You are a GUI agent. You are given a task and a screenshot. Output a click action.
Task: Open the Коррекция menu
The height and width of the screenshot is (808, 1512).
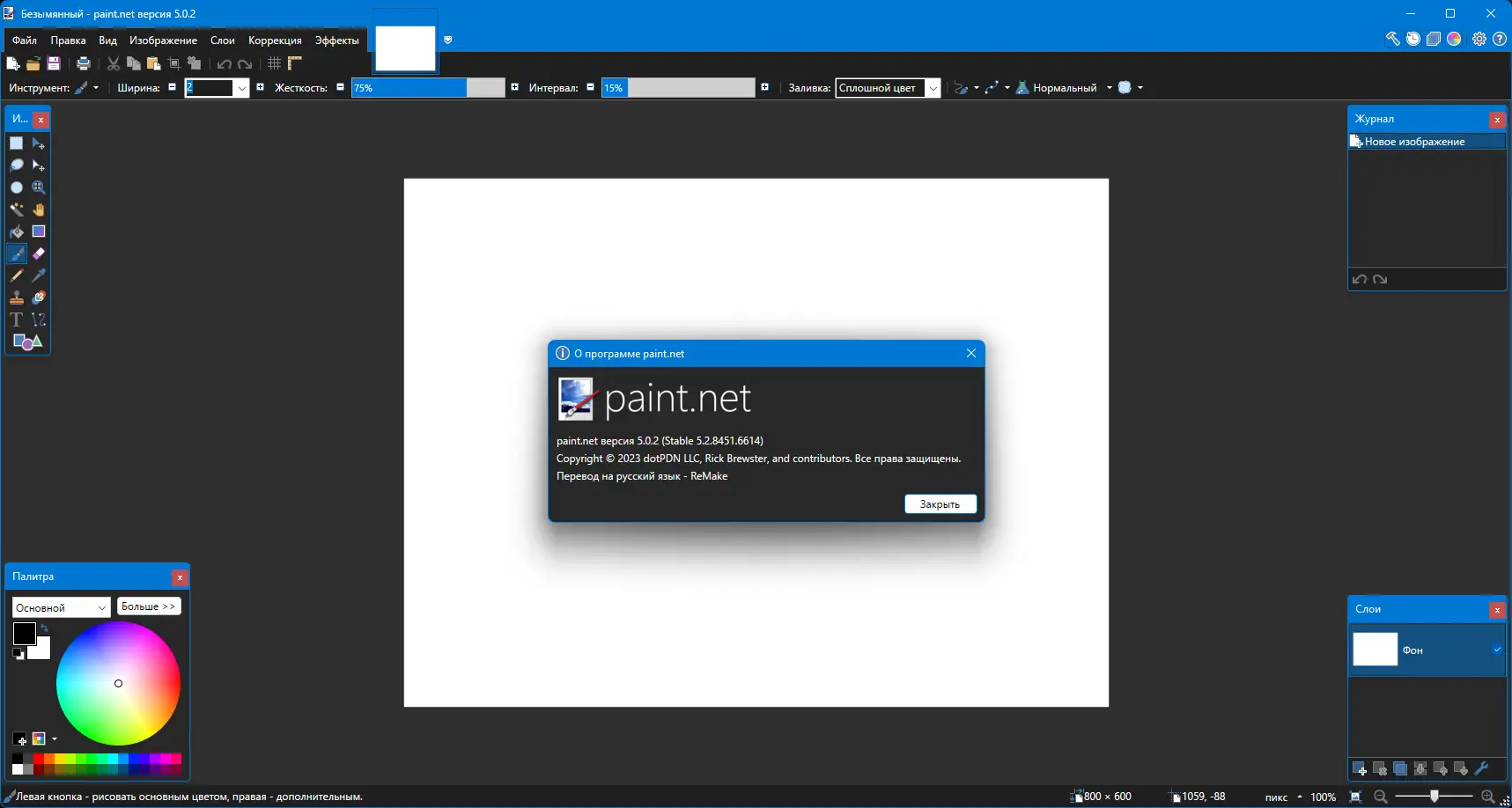tap(275, 40)
